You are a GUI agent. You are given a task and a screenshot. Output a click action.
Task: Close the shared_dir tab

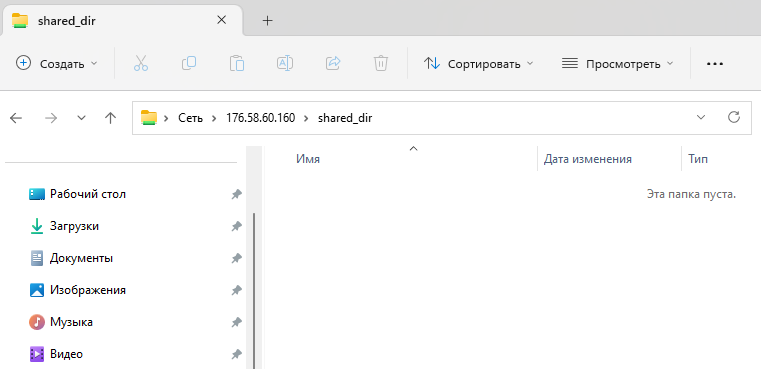click(221, 20)
